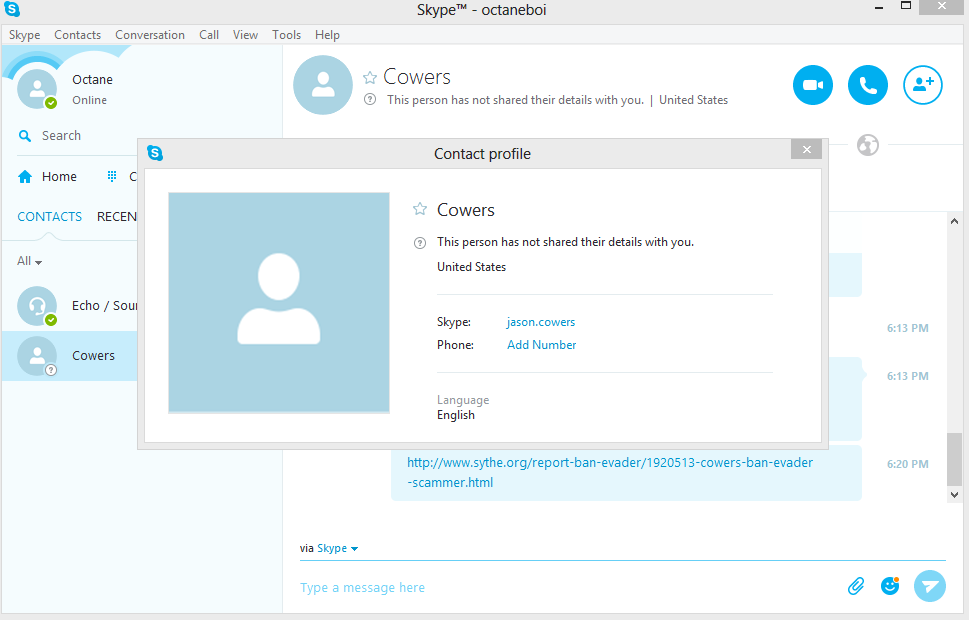969x620 pixels.
Task: Click the 6:20 PM timestamp
Action: pos(907,464)
